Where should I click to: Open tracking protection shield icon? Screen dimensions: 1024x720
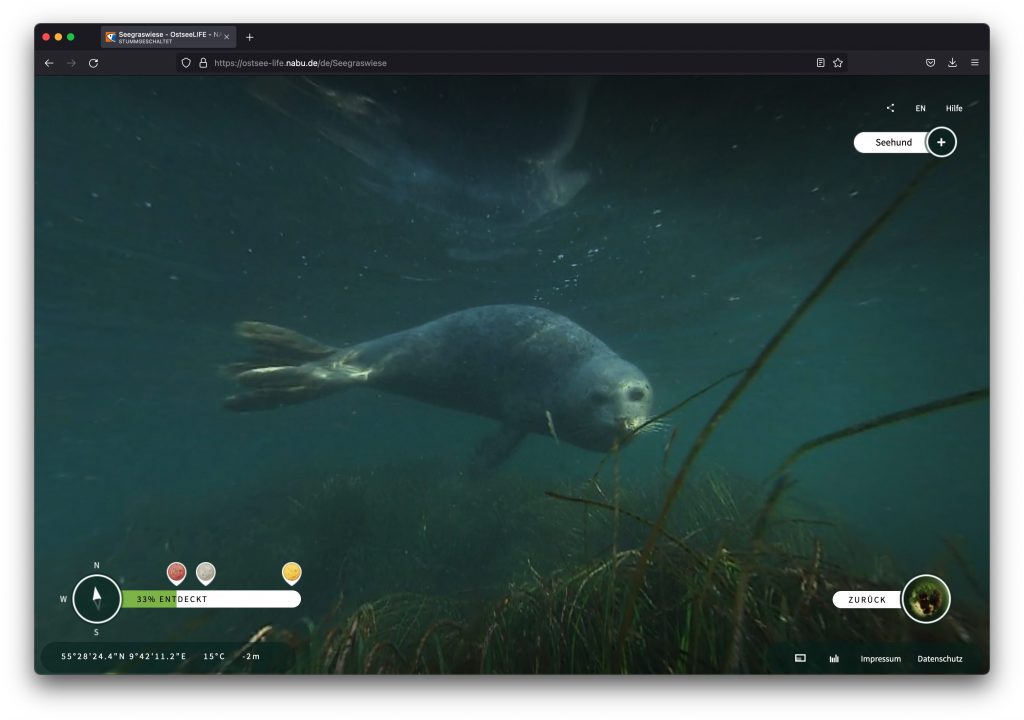coord(186,63)
